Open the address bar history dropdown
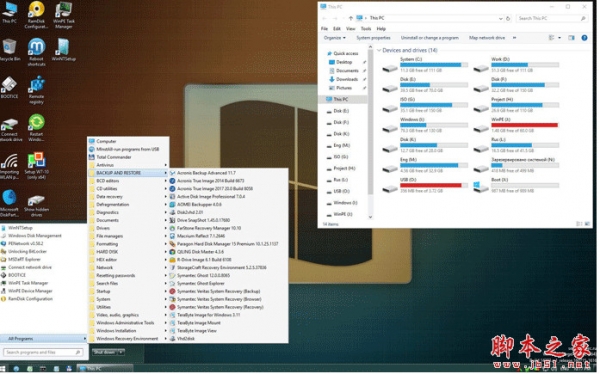 tap(501, 18)
